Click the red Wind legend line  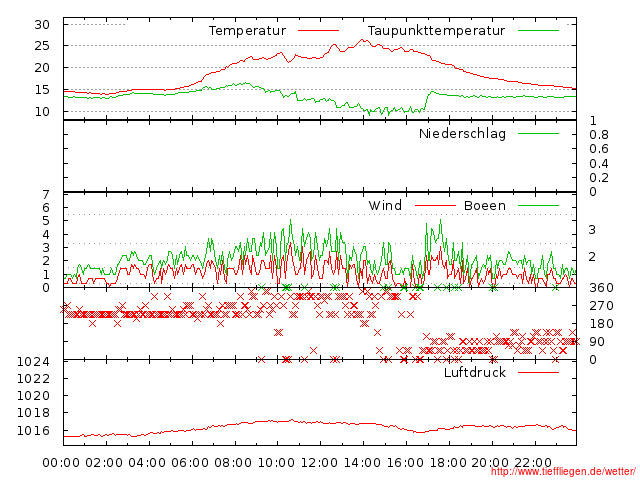435,205
